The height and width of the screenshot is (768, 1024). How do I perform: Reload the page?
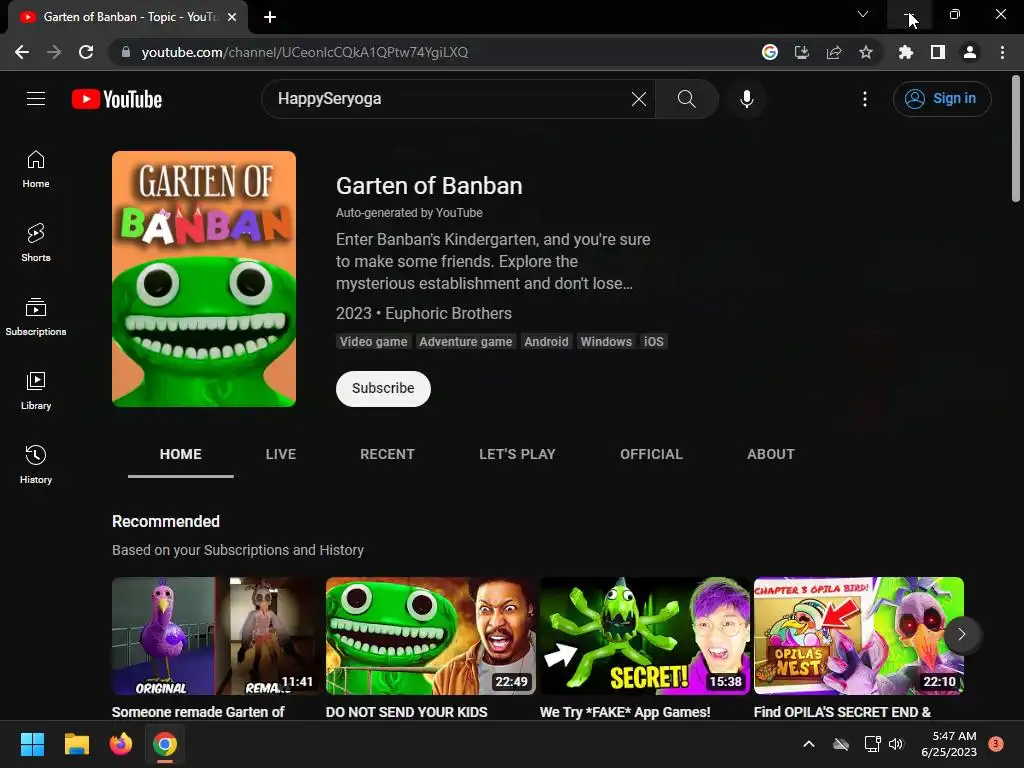point(86,52)
